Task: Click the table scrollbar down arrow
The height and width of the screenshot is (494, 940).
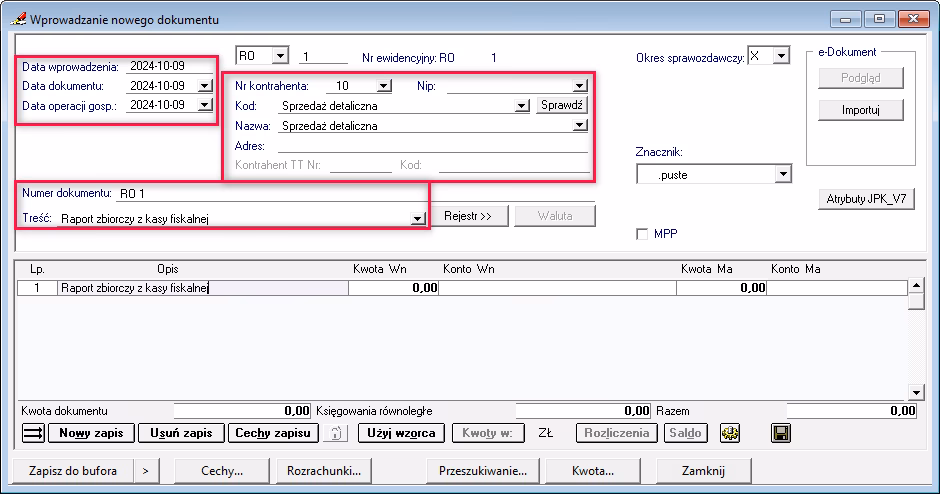Action: click(x=914, y=391)
